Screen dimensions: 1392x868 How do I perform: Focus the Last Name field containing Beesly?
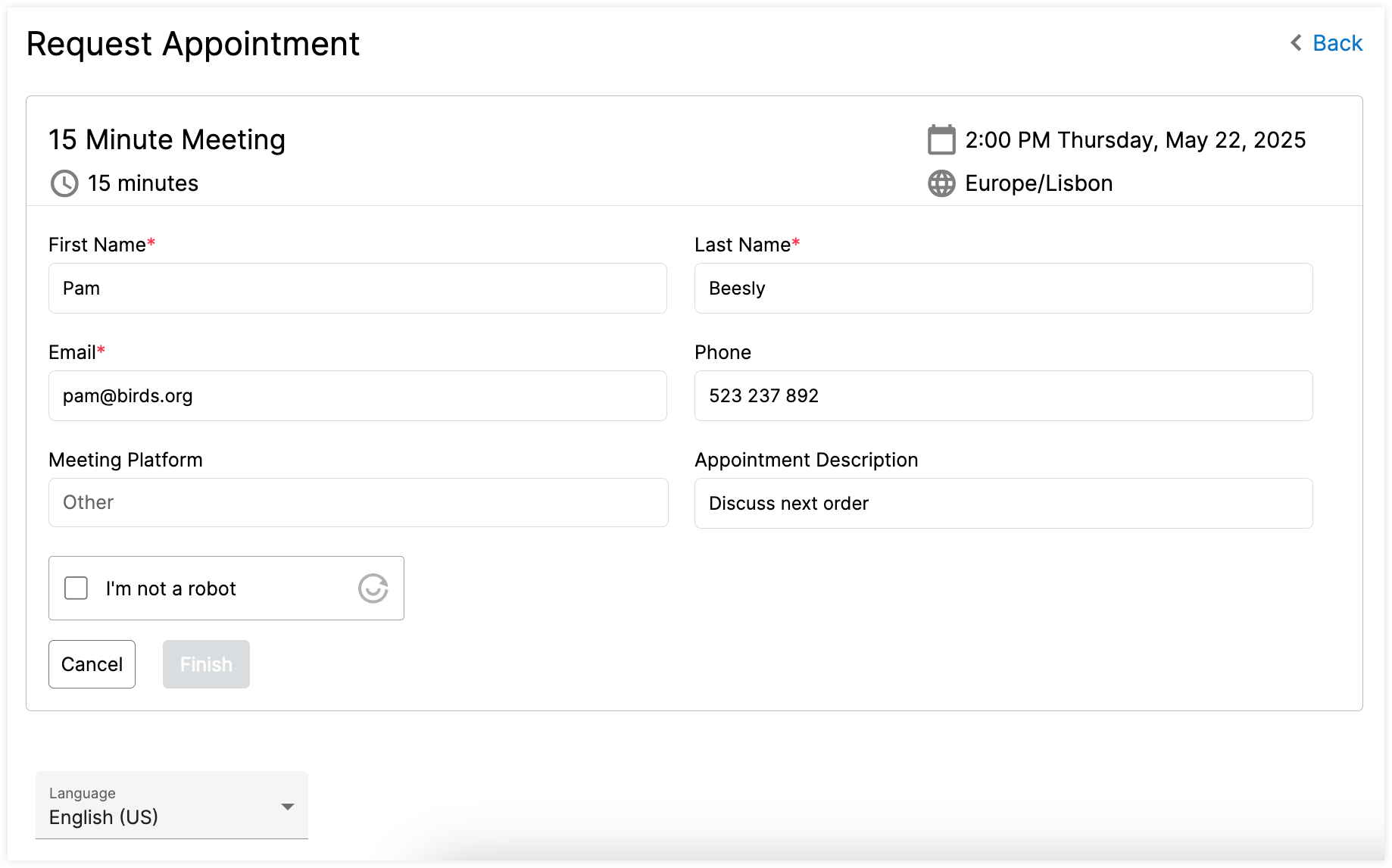(x=1003, y=289)
